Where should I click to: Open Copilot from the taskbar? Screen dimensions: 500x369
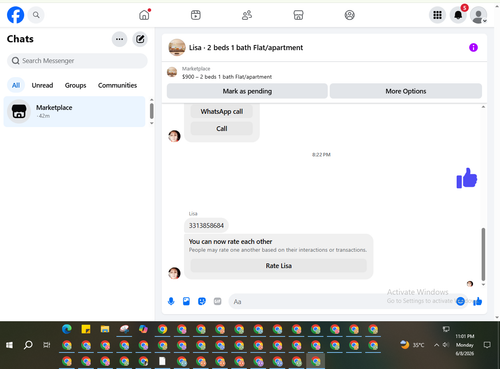coord(143,329)
